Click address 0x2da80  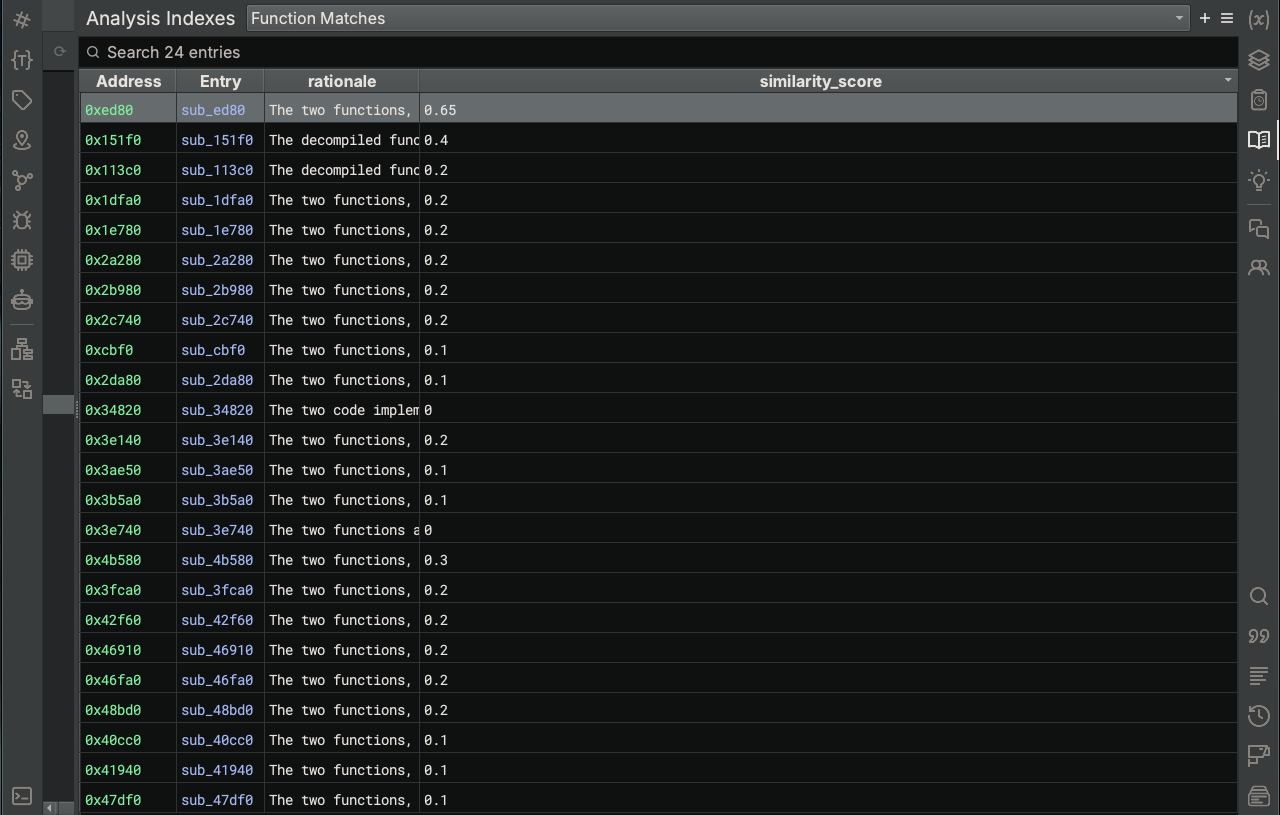point(113,380)
